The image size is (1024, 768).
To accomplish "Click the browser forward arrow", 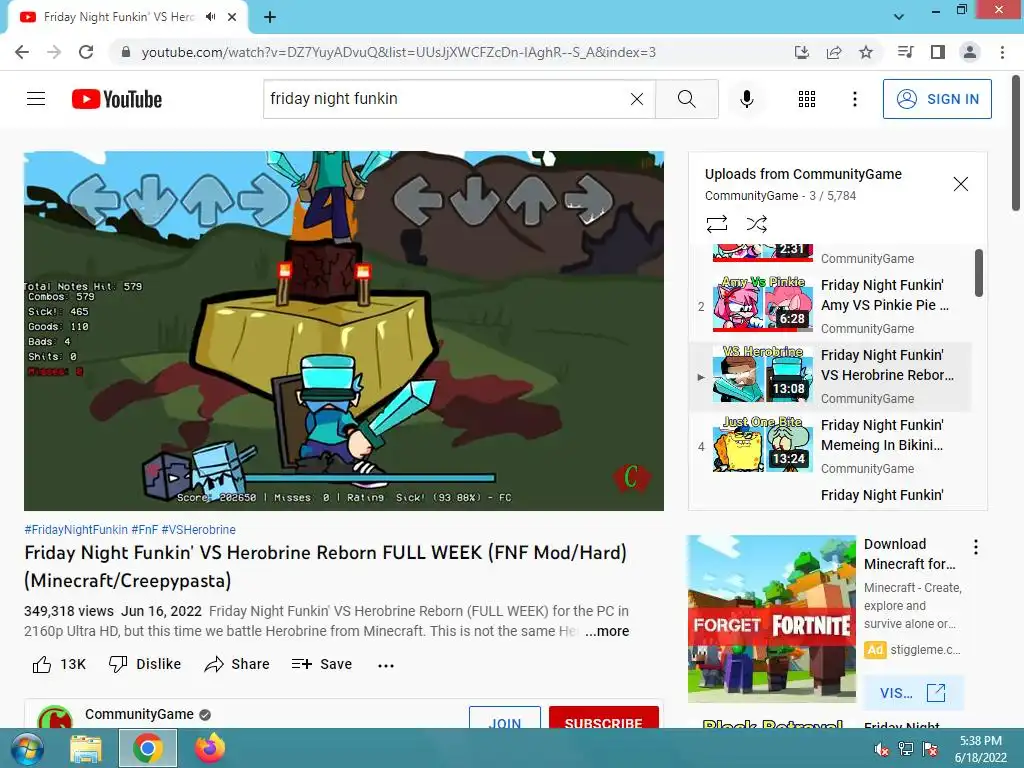I will (x=54, y=52).
